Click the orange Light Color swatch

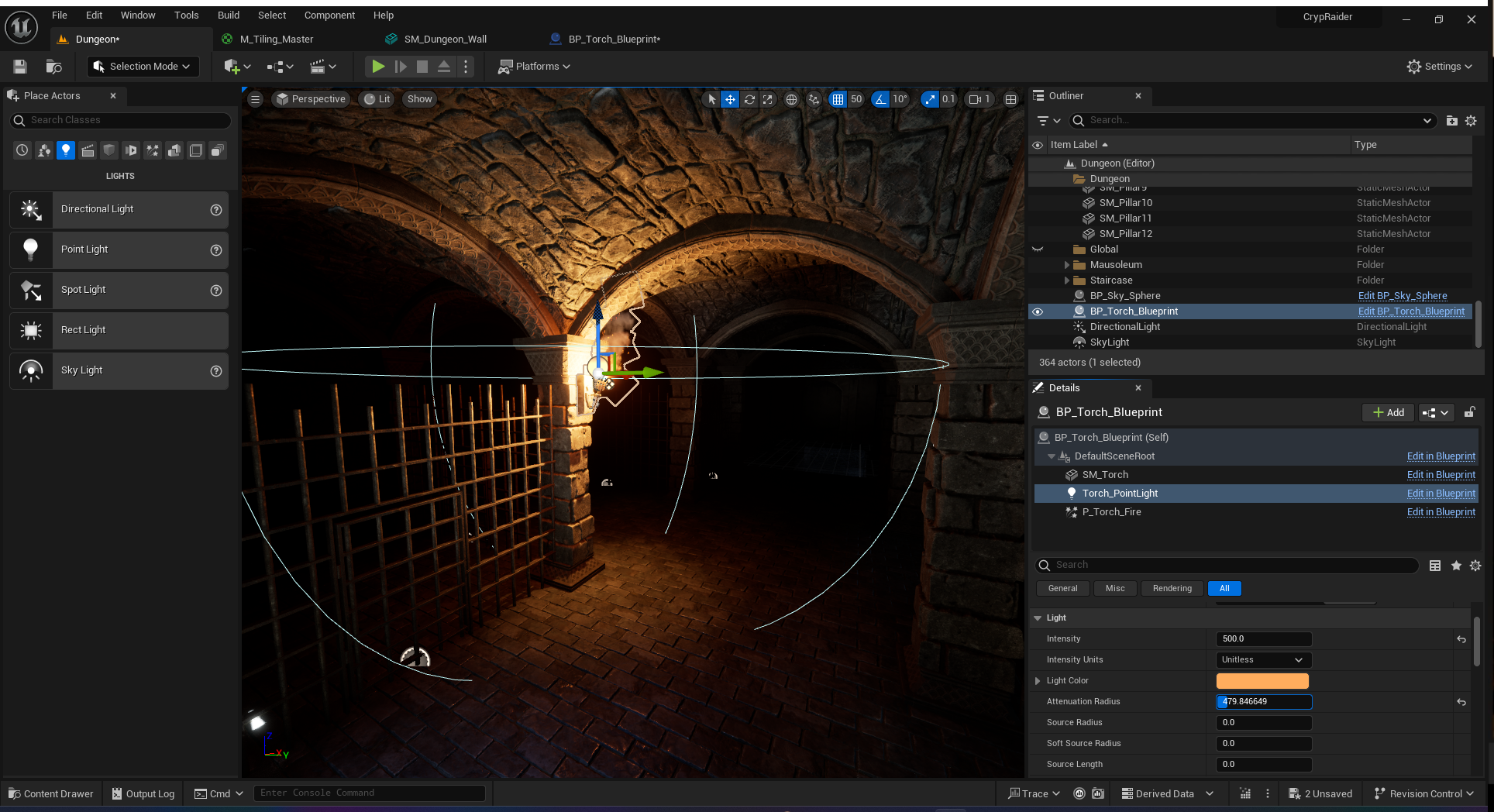coord(1262,681)
